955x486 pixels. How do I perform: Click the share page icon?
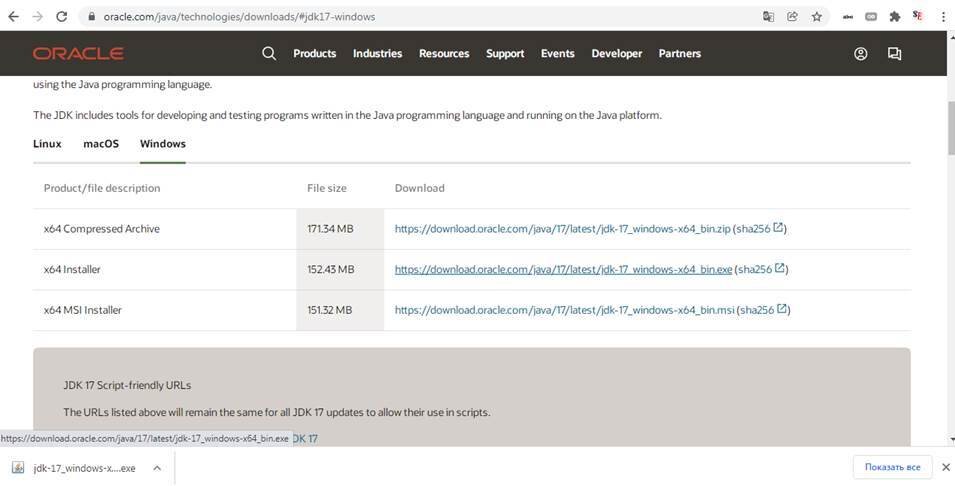click(792, 17)
